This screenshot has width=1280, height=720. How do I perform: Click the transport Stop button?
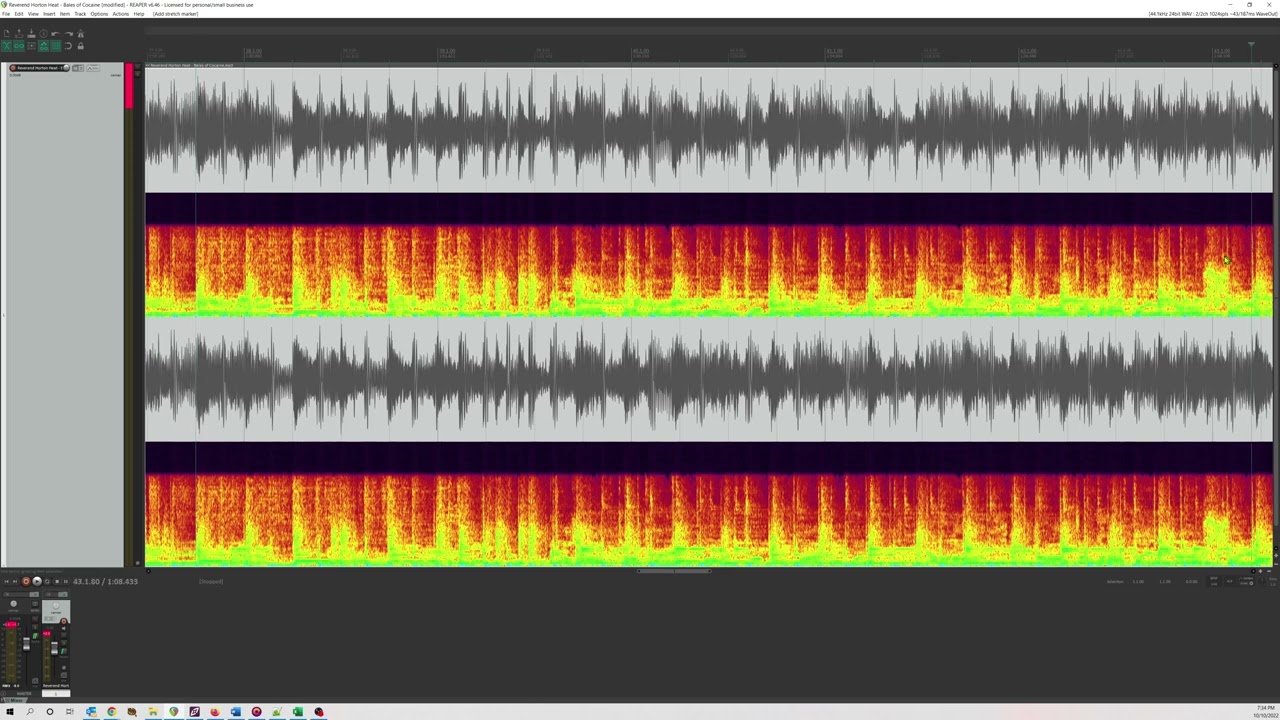57,581
